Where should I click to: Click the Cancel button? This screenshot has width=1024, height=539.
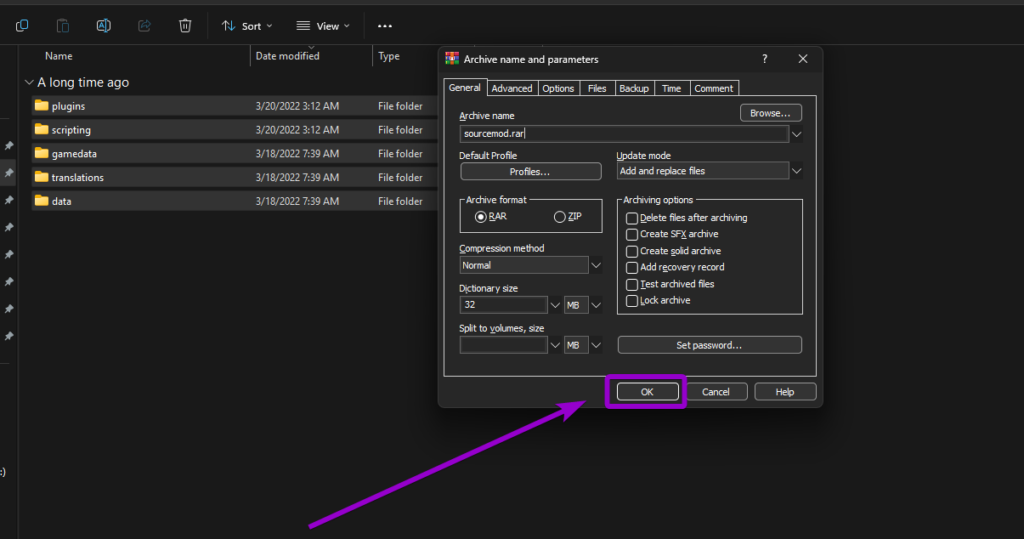click(716, 392)
